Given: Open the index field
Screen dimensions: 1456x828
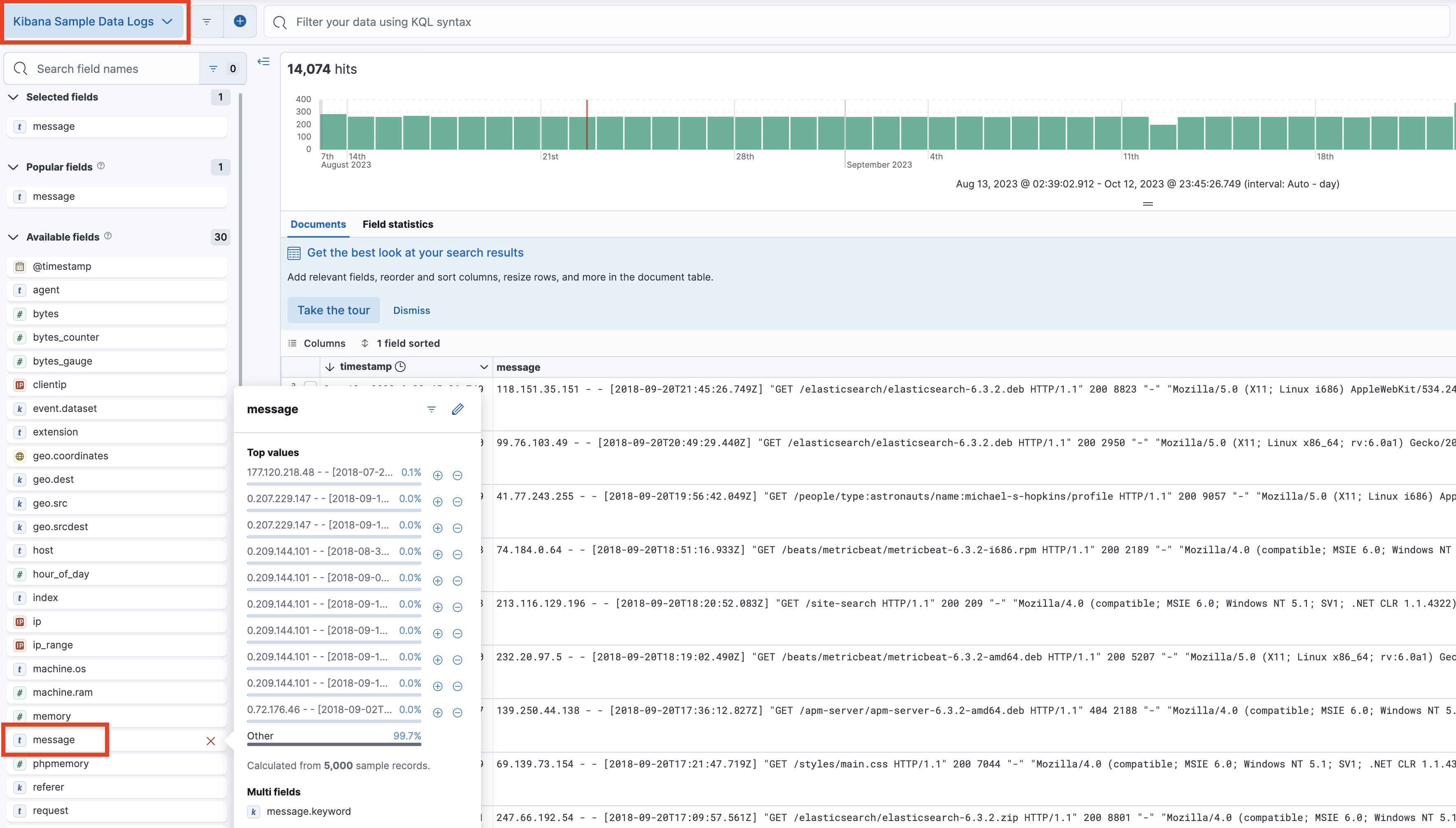Looking at the screenshot, I should coord(117,598).
